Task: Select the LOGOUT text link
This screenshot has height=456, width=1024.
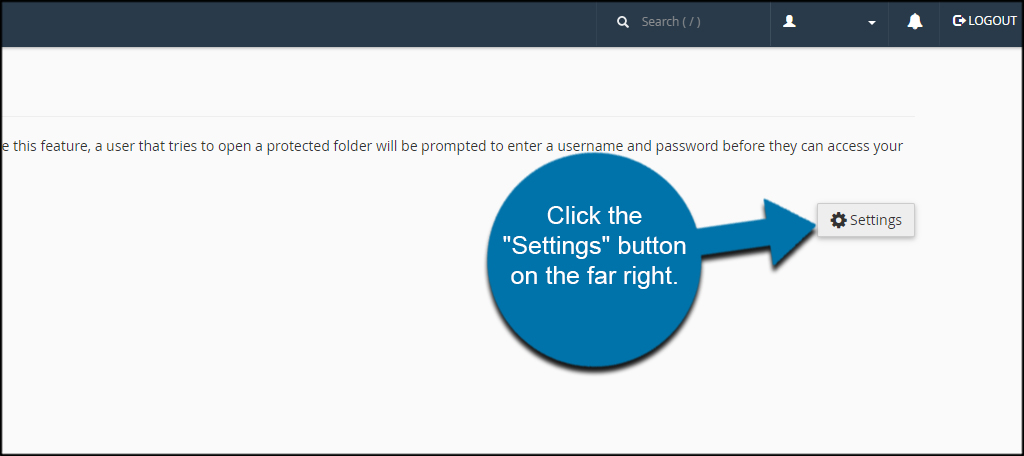Action: [x=992, y=21]
